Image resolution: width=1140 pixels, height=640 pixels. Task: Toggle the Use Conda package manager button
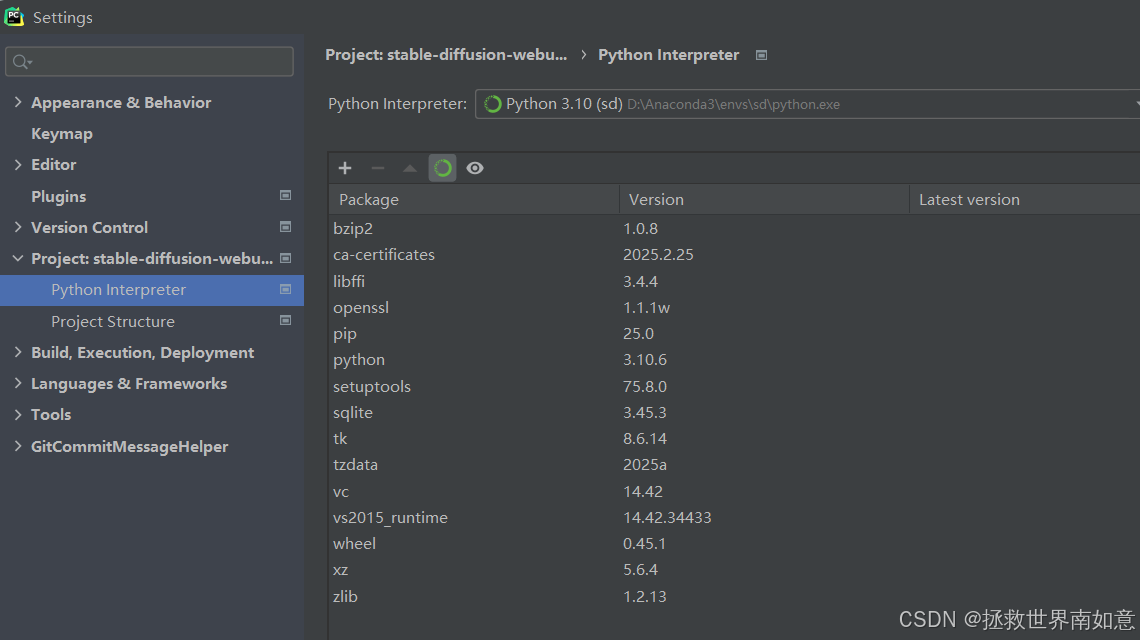[x=442, y=168]
